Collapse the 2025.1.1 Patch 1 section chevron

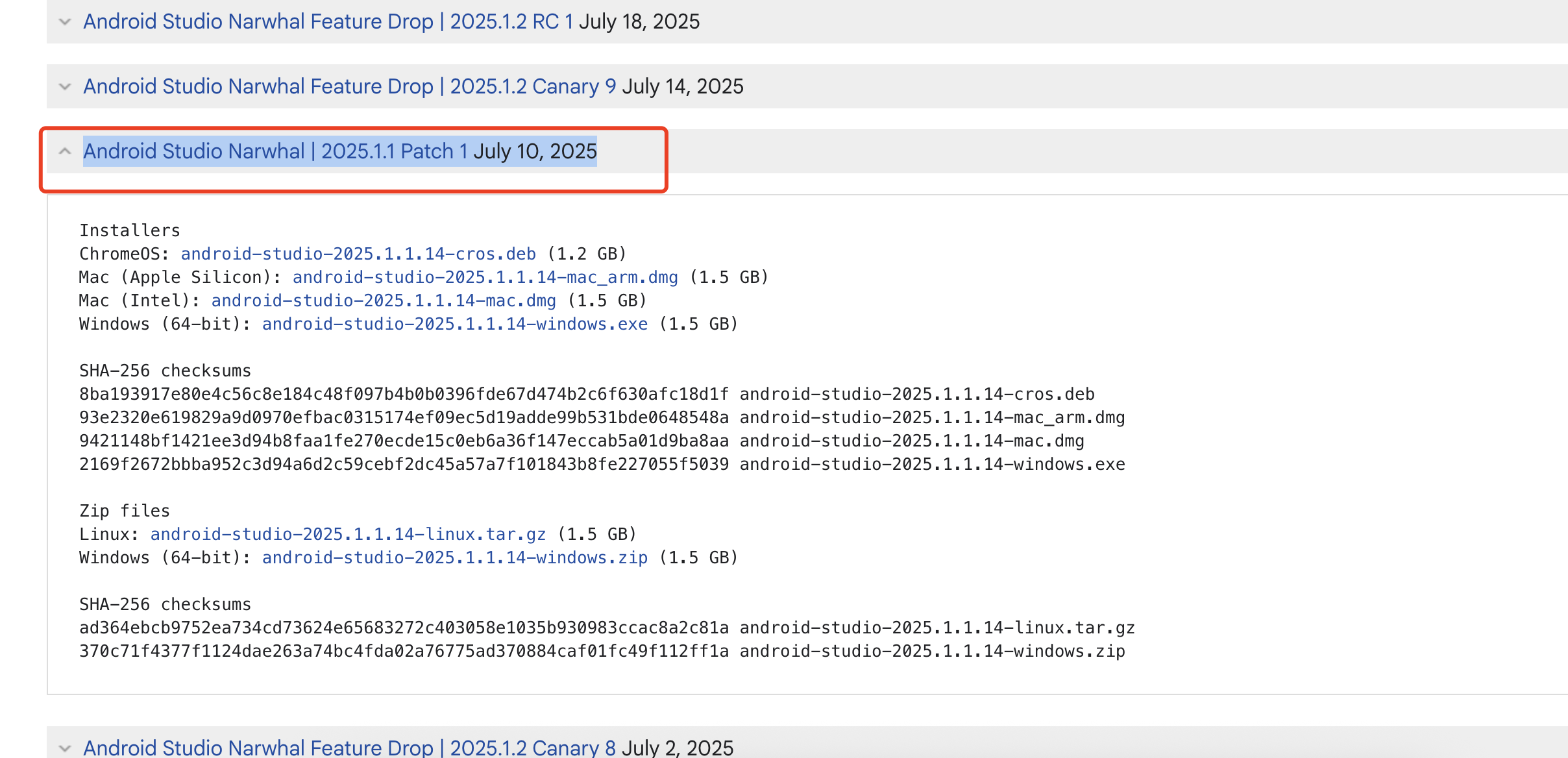(65, 151)
